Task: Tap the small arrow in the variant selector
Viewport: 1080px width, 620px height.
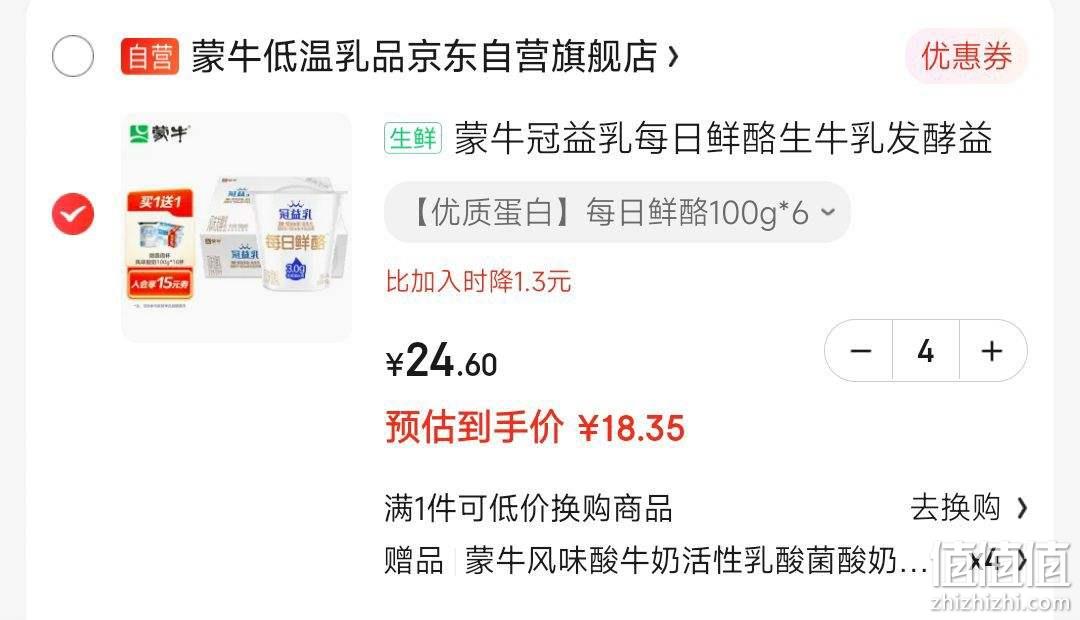Action: 828,212
